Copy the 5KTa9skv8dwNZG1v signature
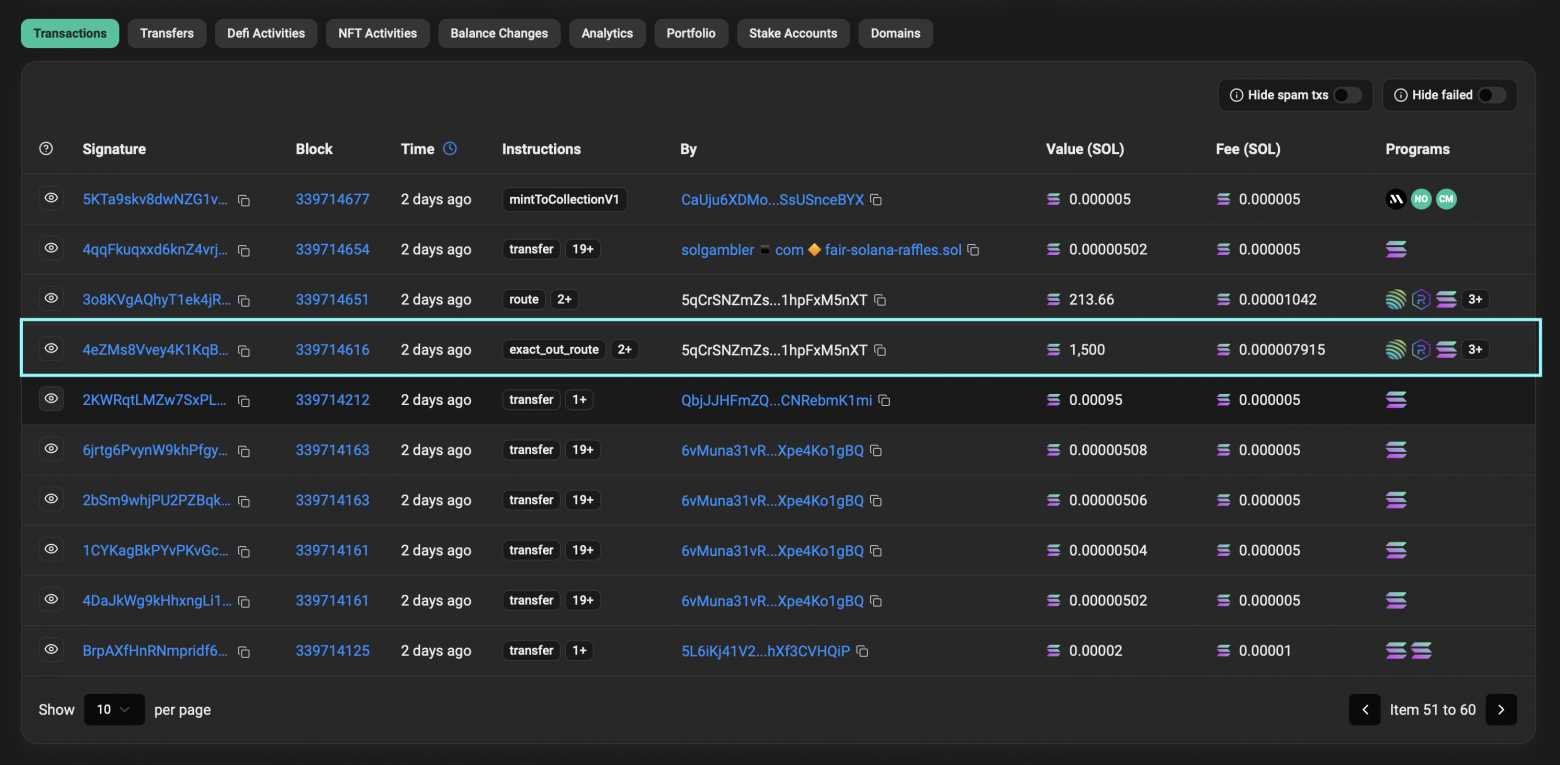This screenshot has width=1560, height=765. [243, 200]
